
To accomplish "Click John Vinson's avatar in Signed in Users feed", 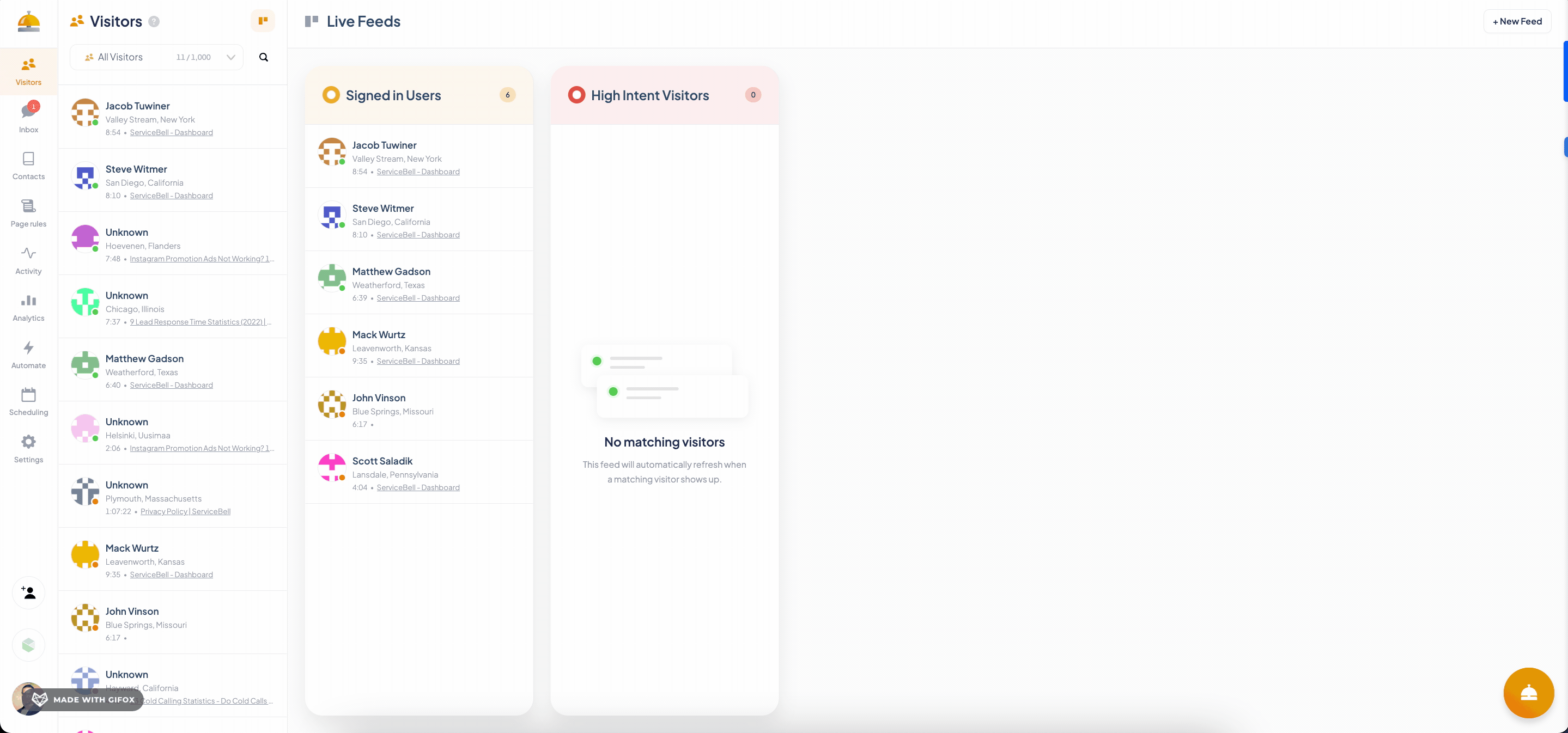I will pyautogui.click(x=332, y=404).
